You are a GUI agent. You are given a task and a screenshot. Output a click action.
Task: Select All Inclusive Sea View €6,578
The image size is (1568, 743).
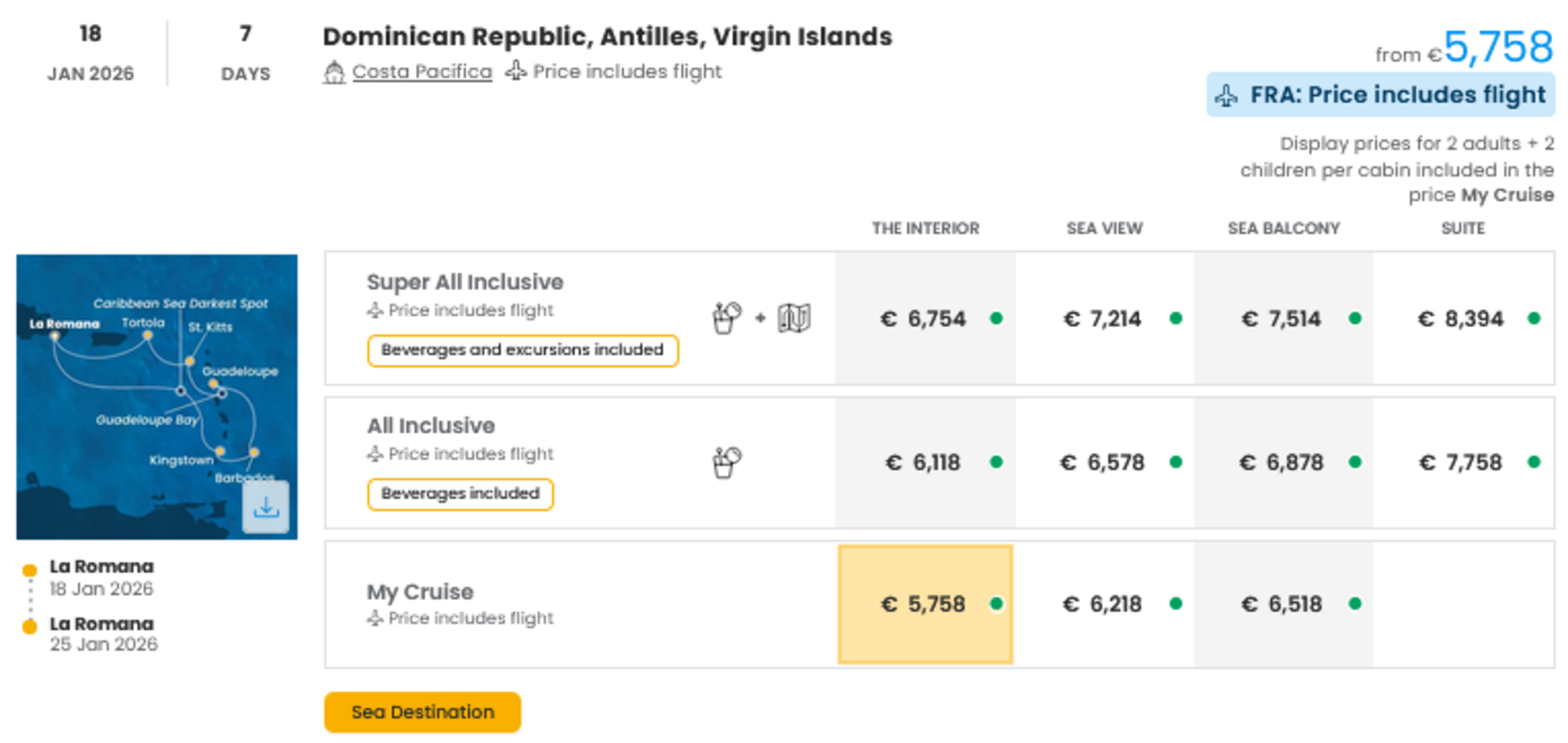(1104, 463)
